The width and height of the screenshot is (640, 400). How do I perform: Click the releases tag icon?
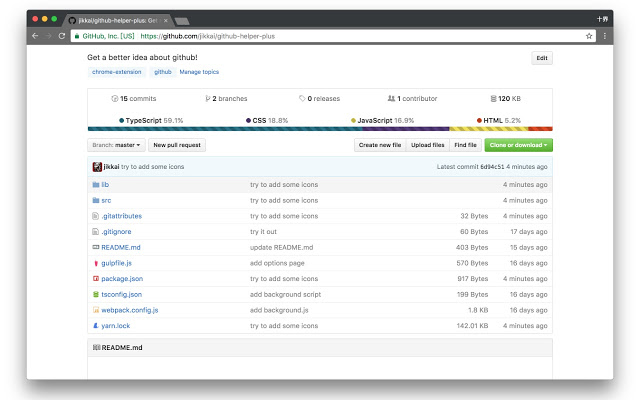(302, 98)
